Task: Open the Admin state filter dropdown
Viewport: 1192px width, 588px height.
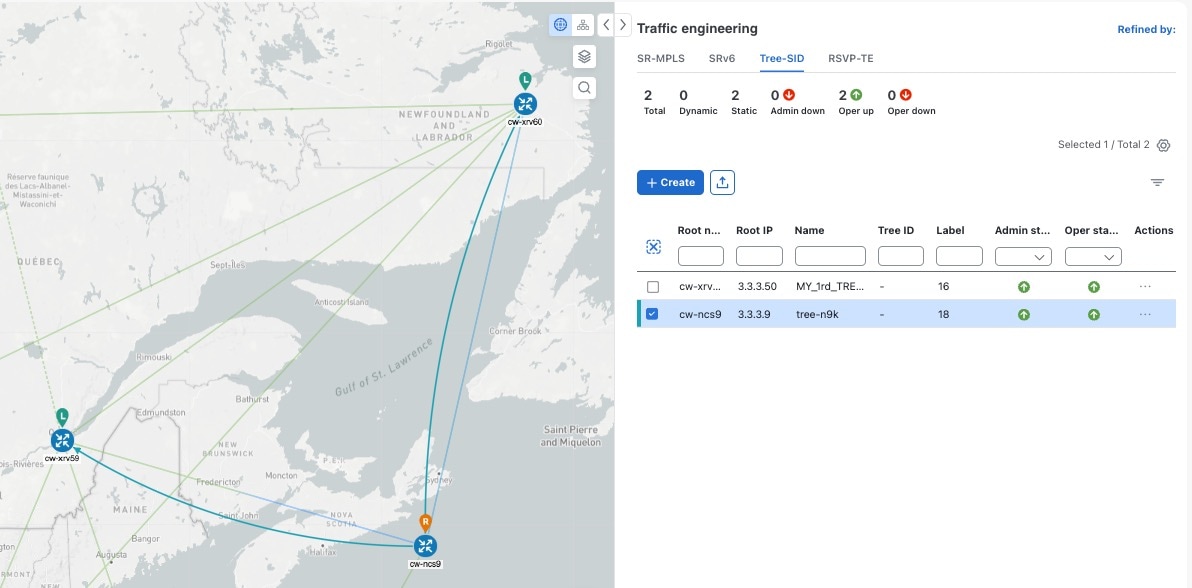Action: click(x=1023, y=257)
